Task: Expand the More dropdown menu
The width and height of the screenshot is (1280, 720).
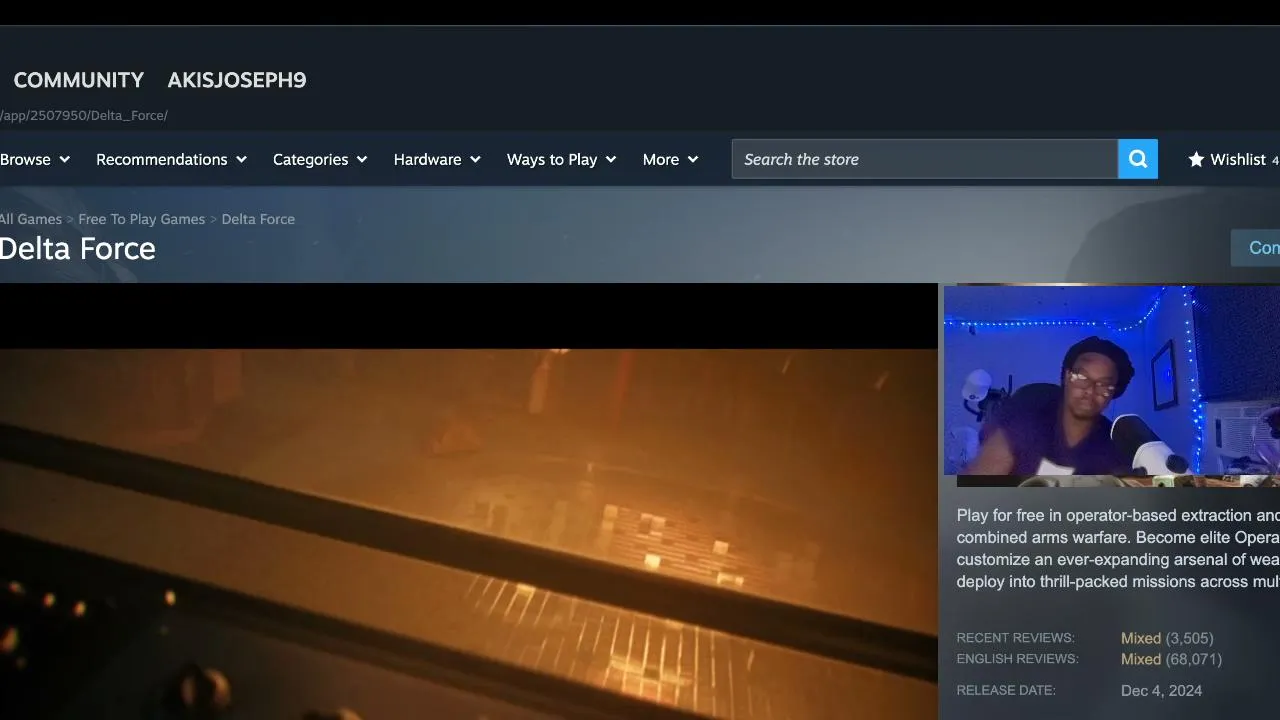Action: coord(670,159)
